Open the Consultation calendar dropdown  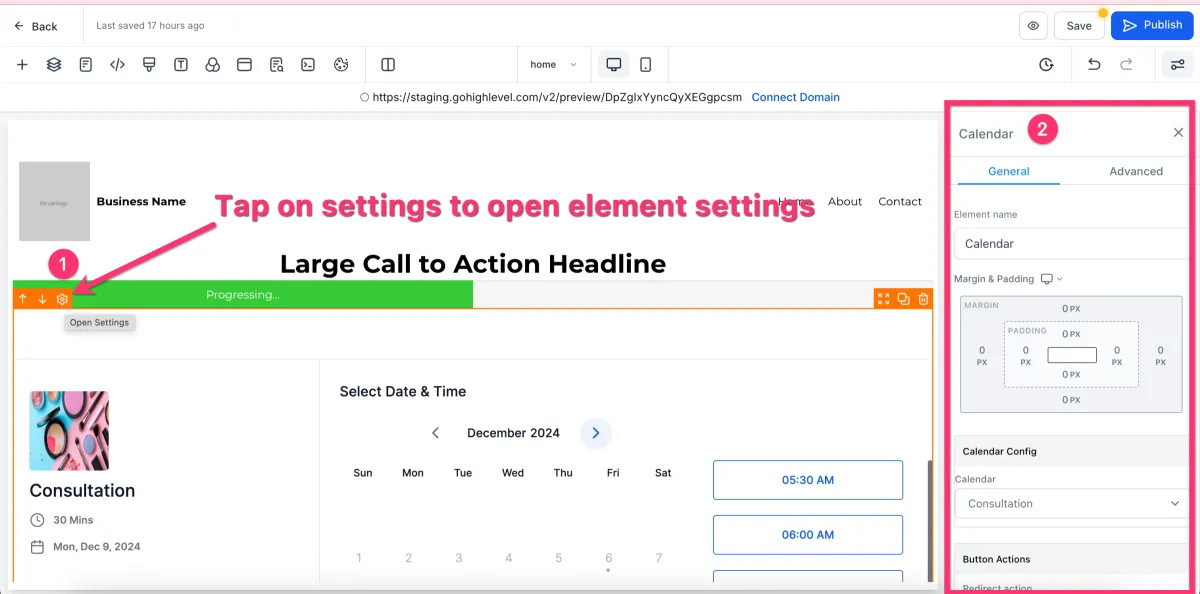(1071, 504)
